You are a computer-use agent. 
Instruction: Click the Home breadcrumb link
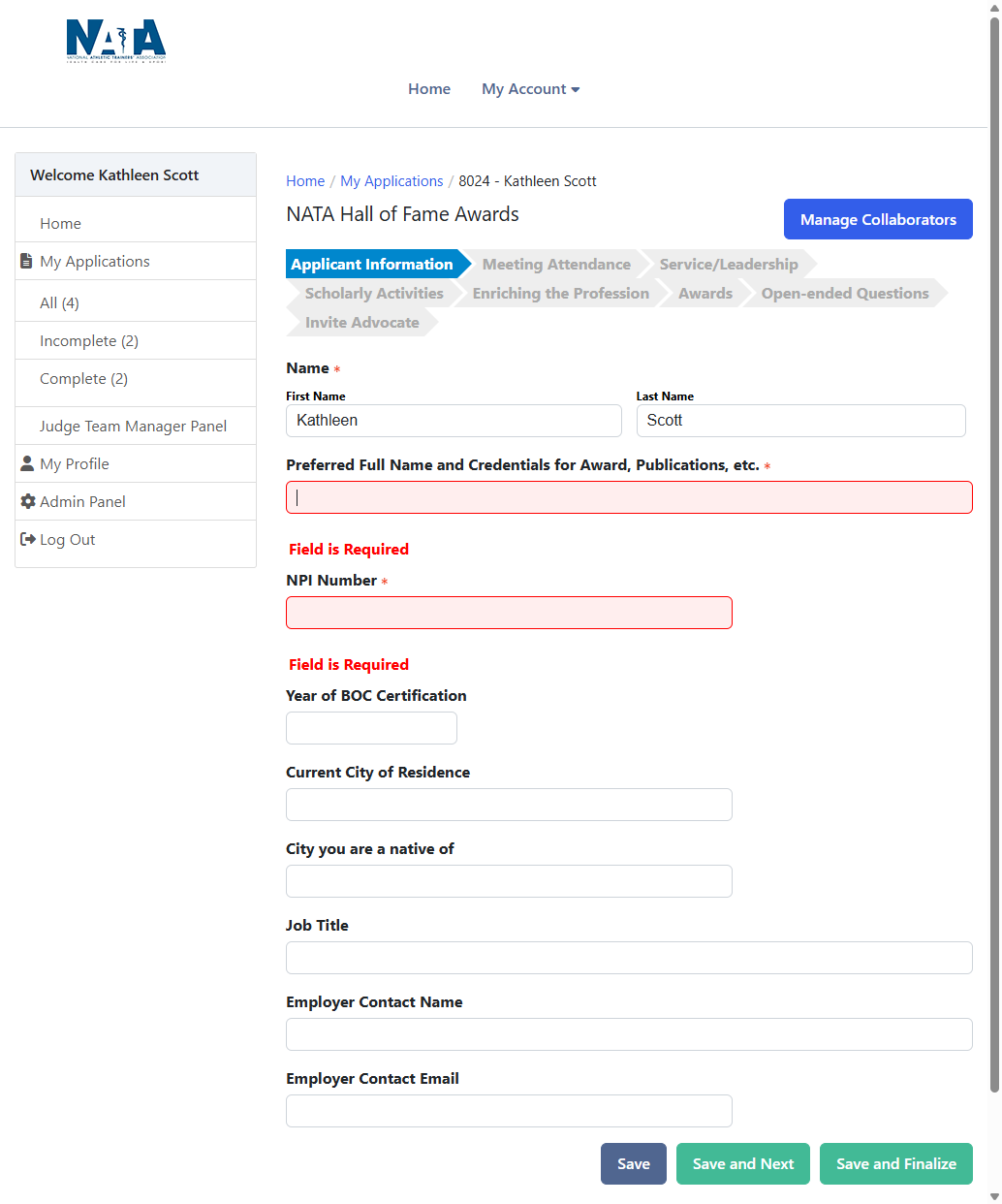pyautogui.click(x=305, y=181)
